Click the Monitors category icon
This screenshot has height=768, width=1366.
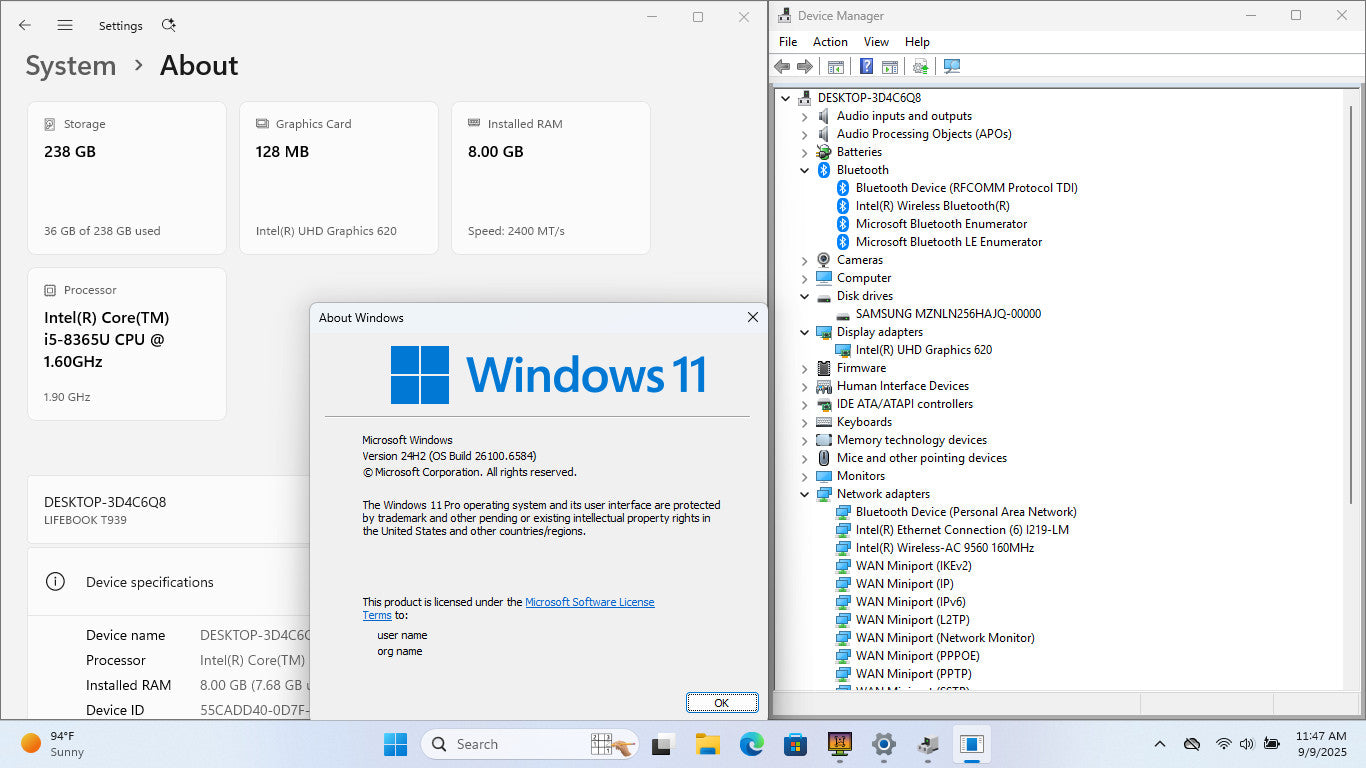[824, 476]
